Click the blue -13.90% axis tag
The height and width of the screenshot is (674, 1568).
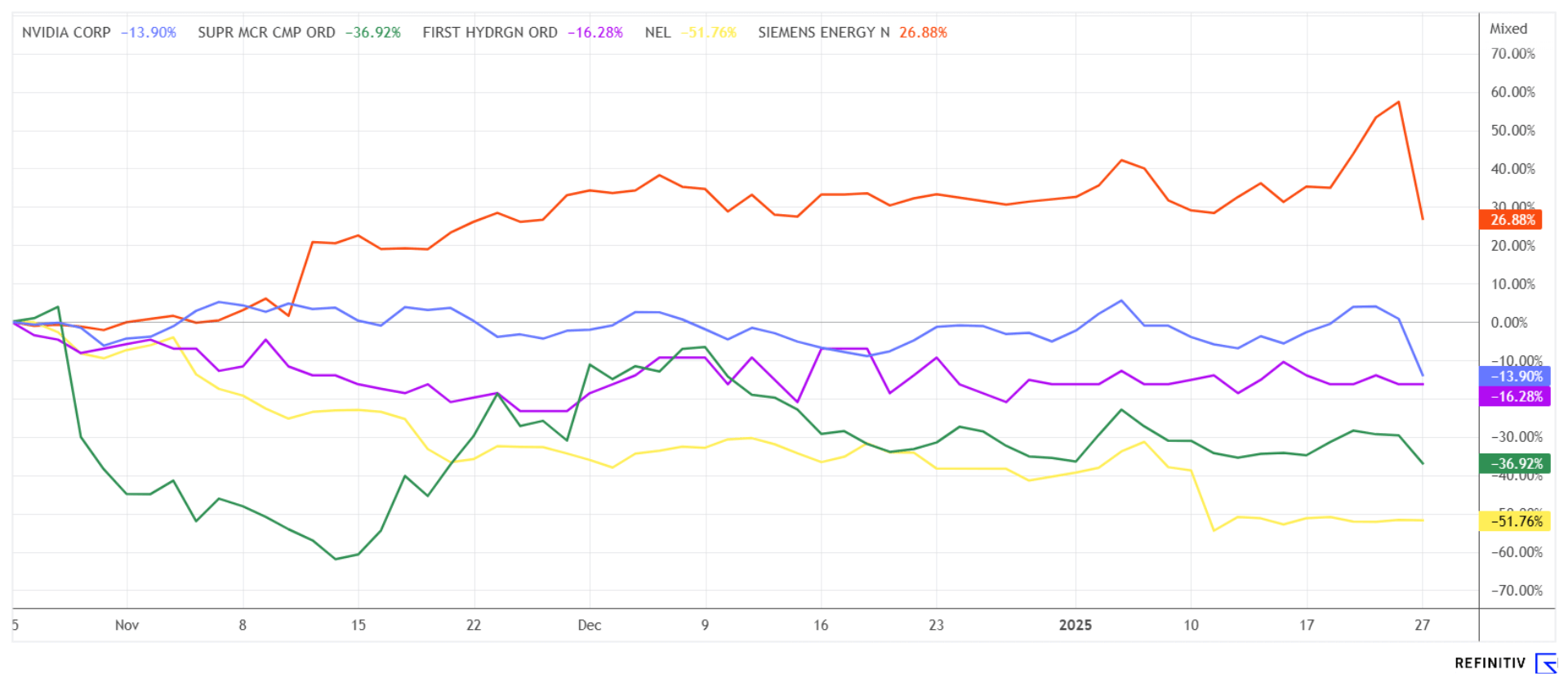[1515, 376]
